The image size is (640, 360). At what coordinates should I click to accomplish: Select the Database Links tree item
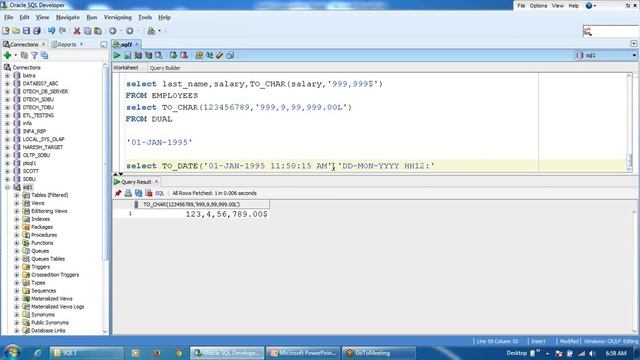(48, 331)
